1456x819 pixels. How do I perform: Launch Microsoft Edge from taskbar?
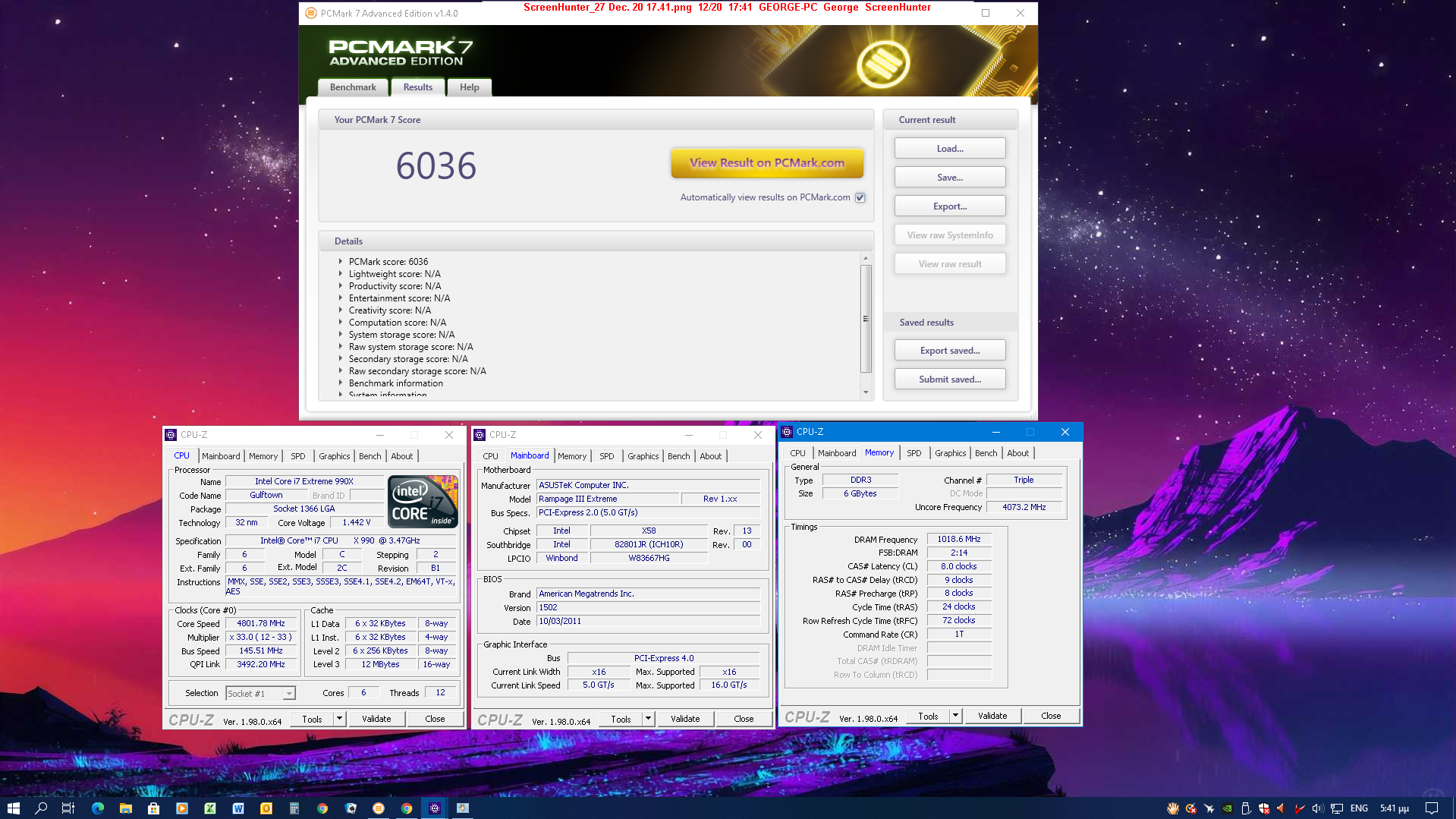[97, 808]
